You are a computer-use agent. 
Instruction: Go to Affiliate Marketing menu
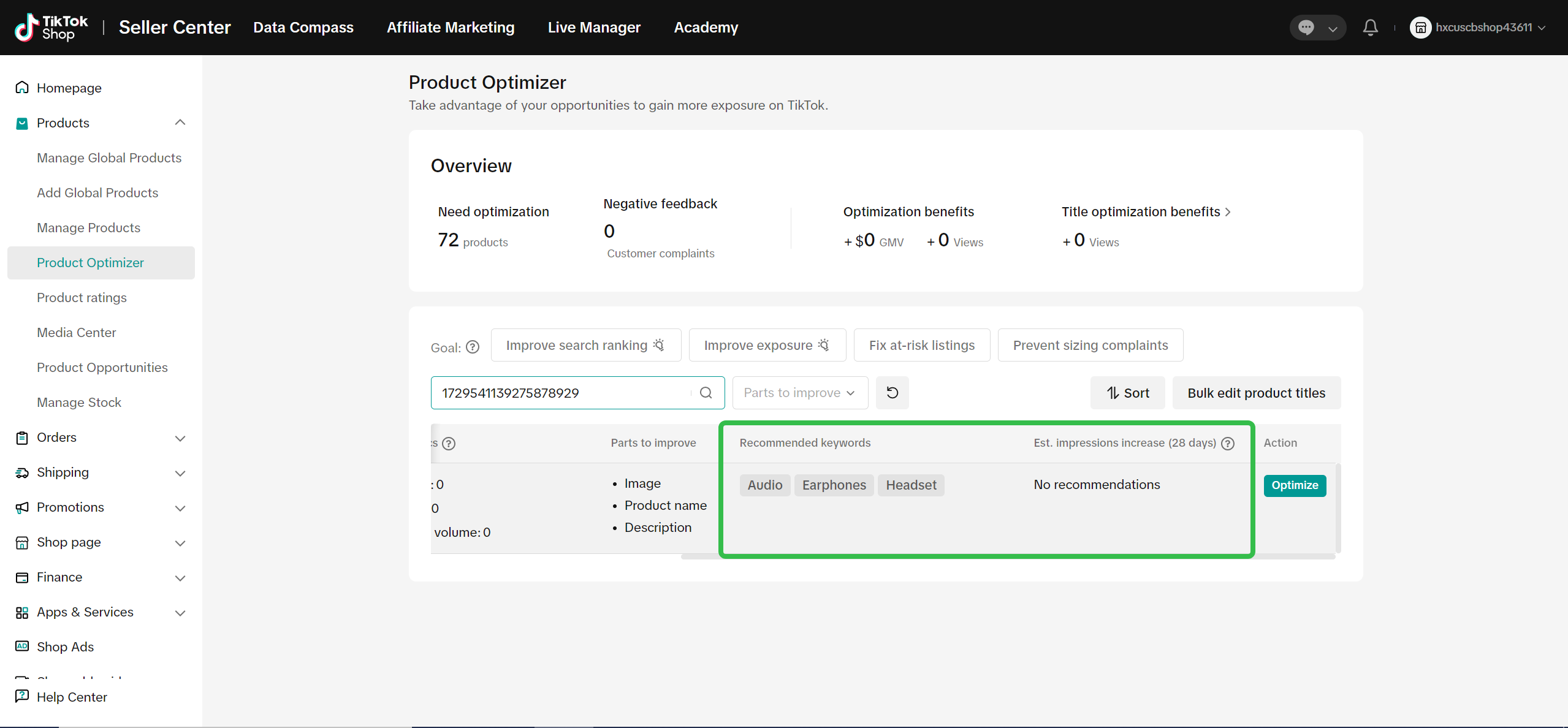[x=451, y=28]
